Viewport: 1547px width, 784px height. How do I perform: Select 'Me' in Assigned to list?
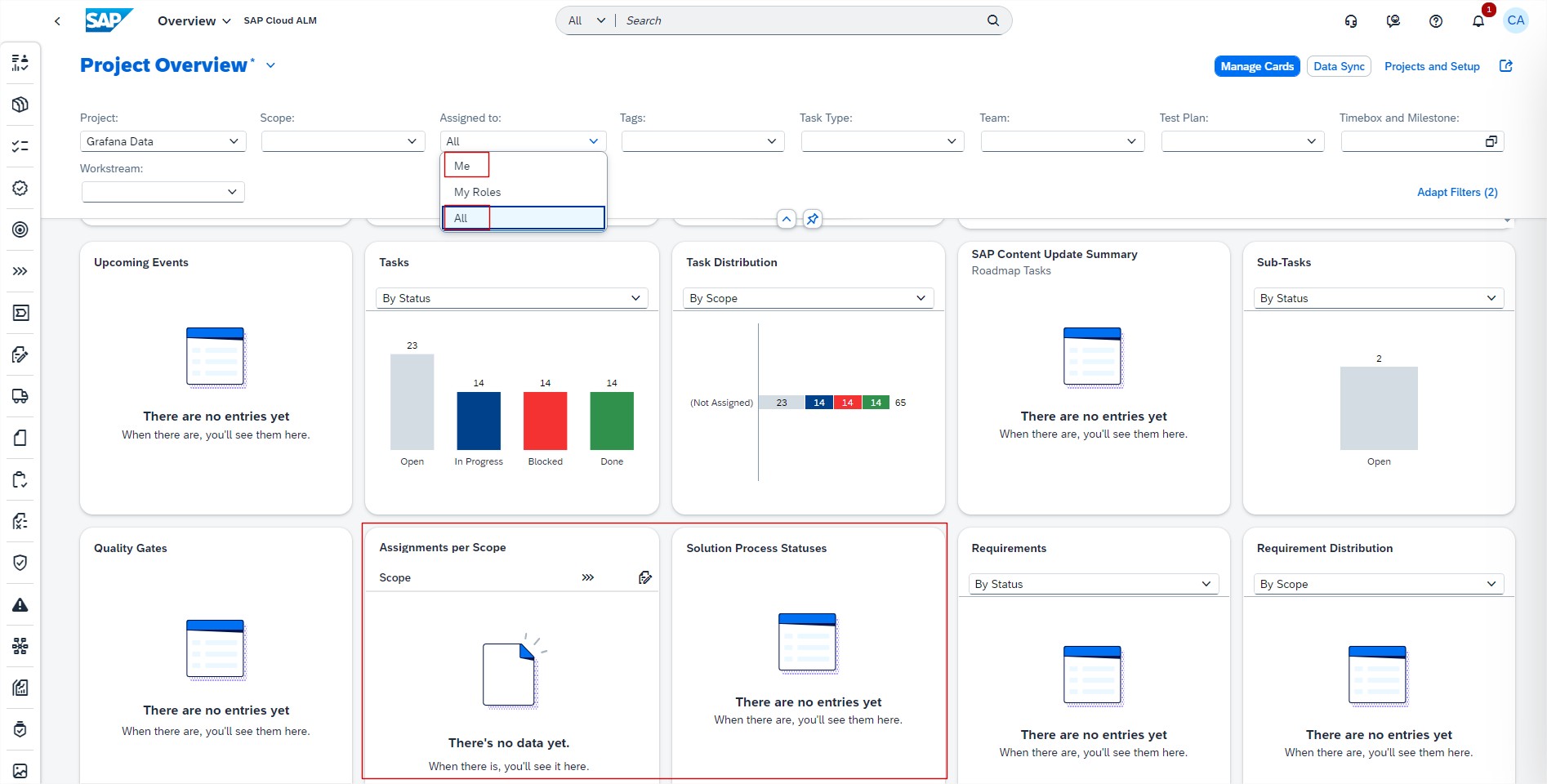pos(462,166)
